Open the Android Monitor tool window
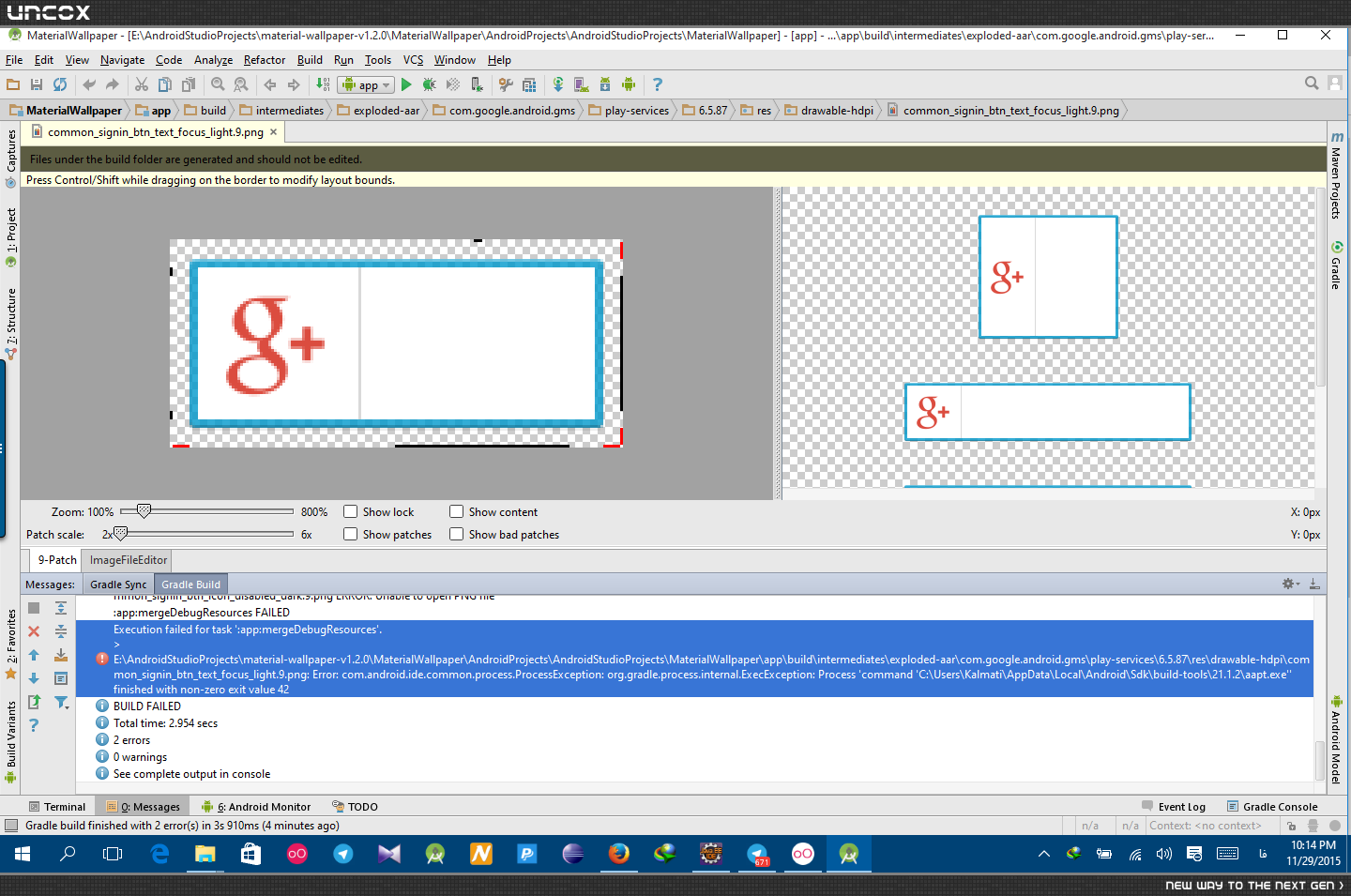Screen dimensions: 1351x896 click(256, 807)
